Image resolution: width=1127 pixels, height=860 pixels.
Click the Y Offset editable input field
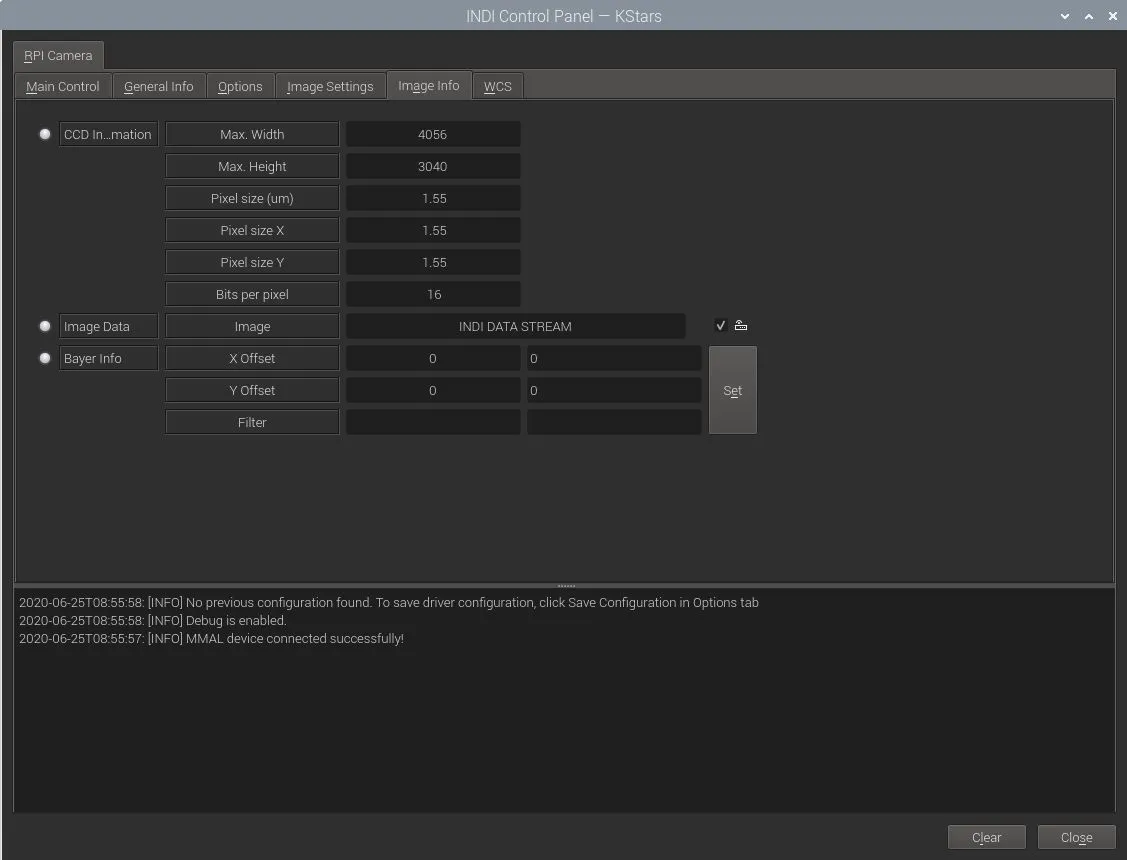tap(614, 390)
